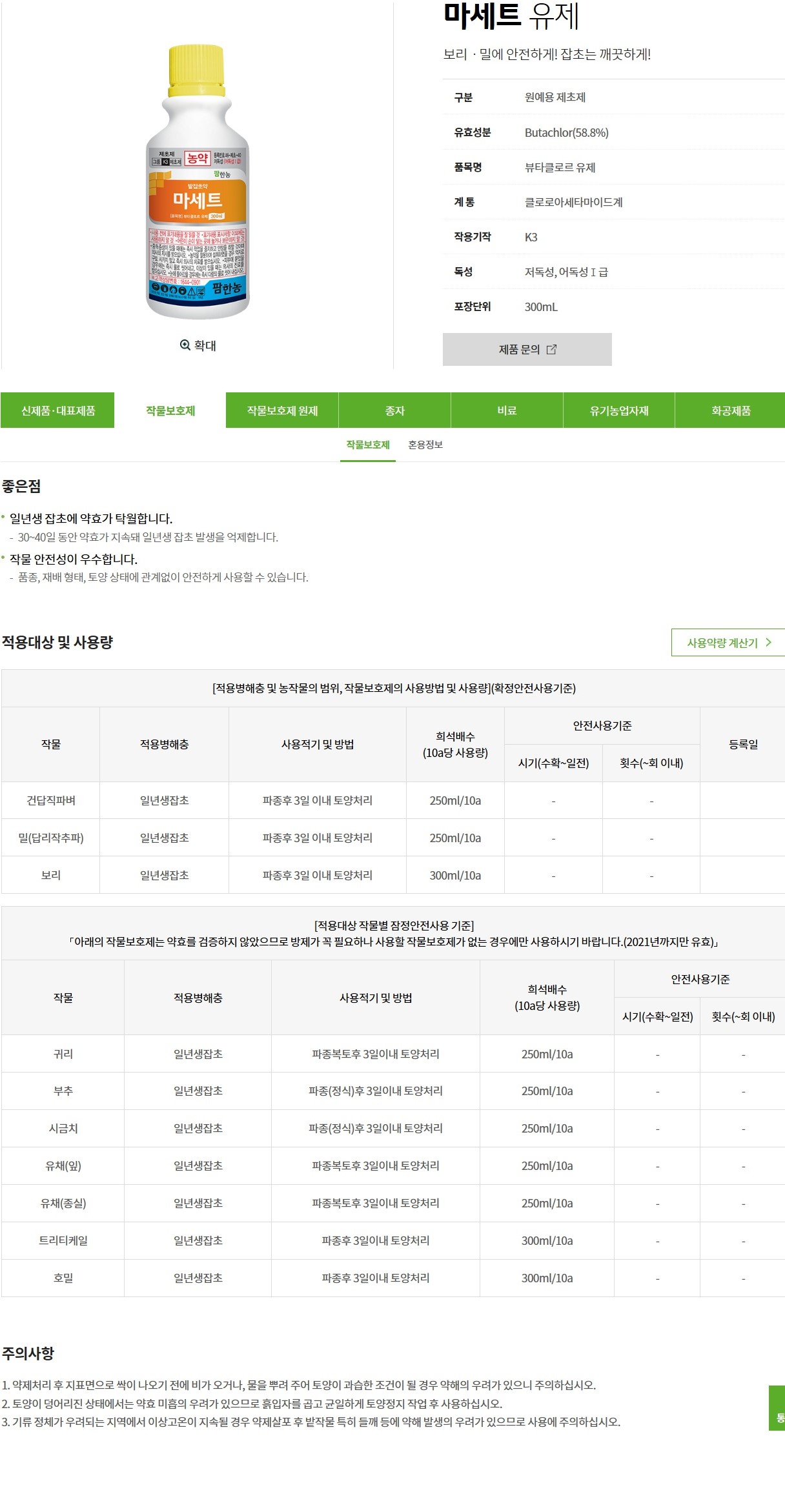Switch to the 작물보호제 원제 tab
The image size is (785, 1512).
(282, 410)
